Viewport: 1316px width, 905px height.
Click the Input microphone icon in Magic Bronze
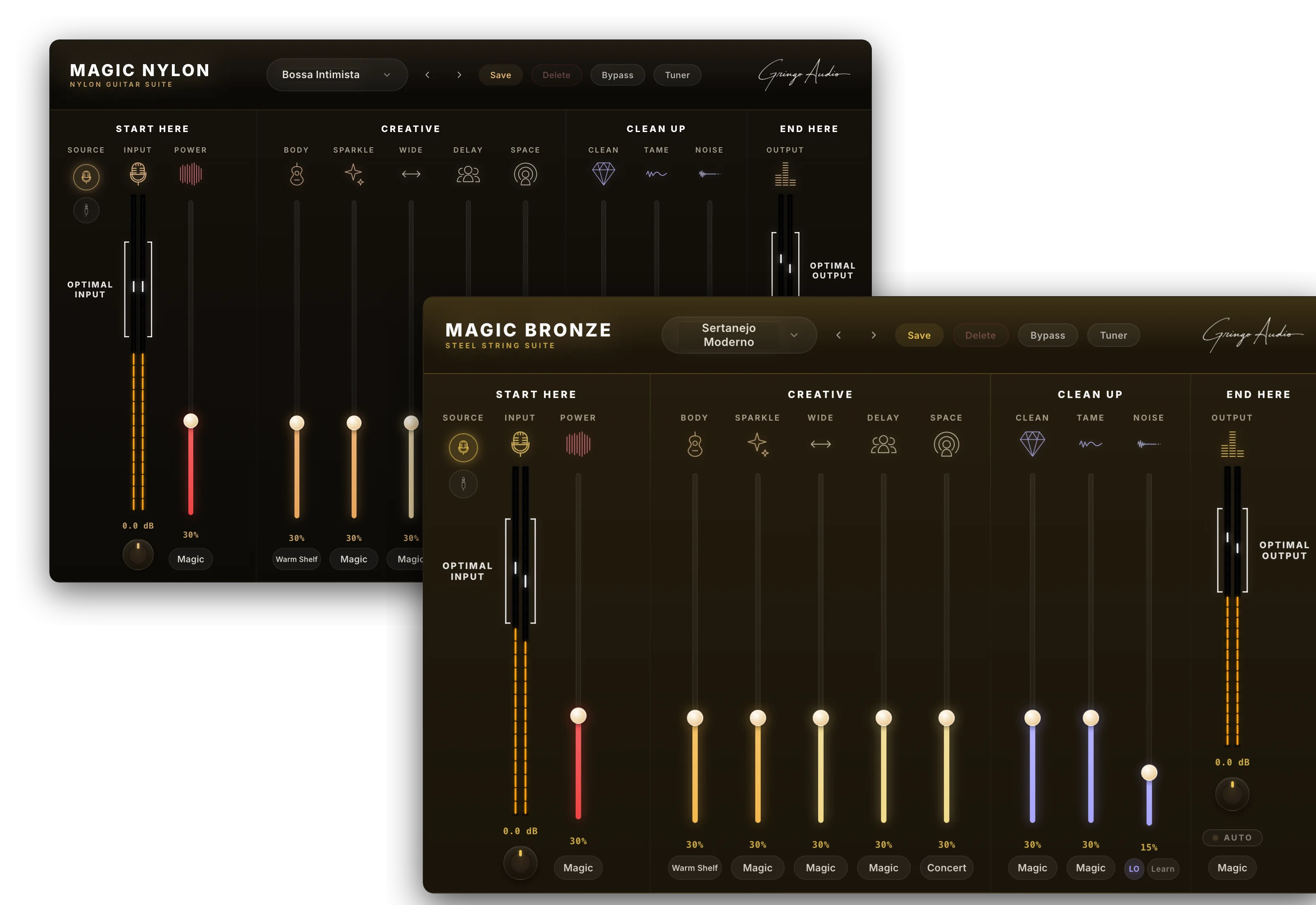[x=520, y=443]
